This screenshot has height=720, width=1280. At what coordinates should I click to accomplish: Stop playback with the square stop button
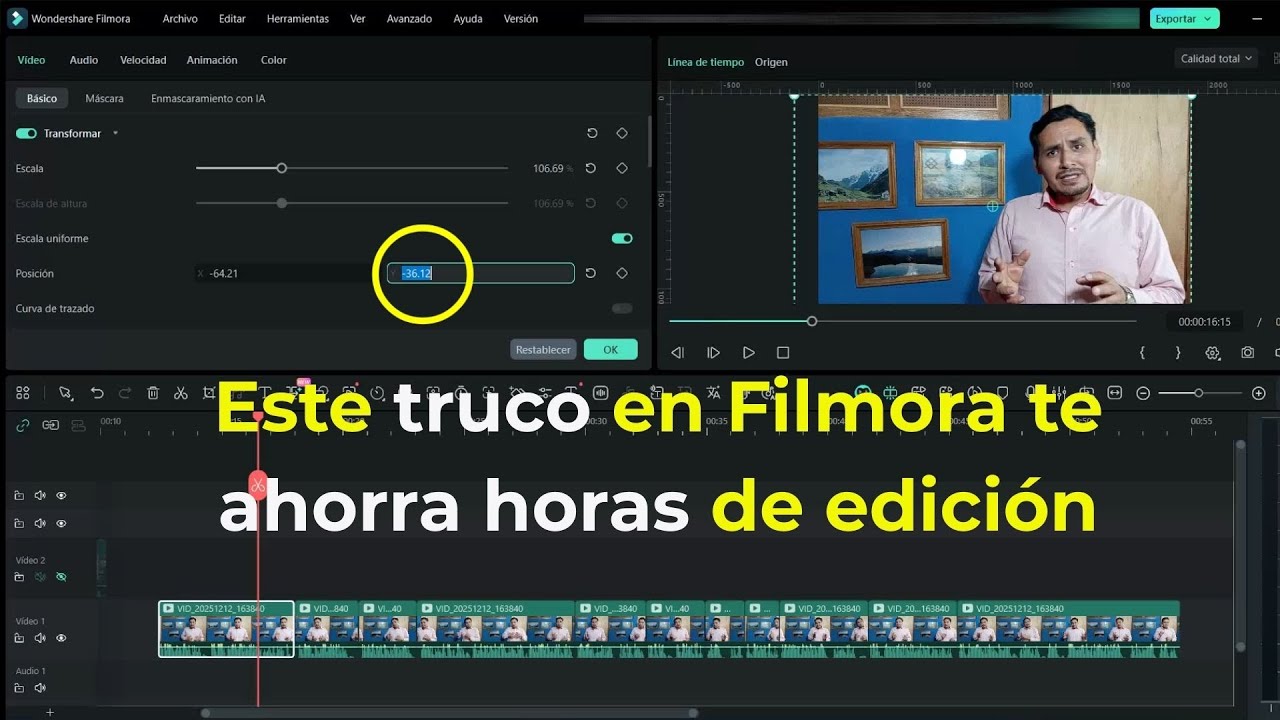point(783,352)
